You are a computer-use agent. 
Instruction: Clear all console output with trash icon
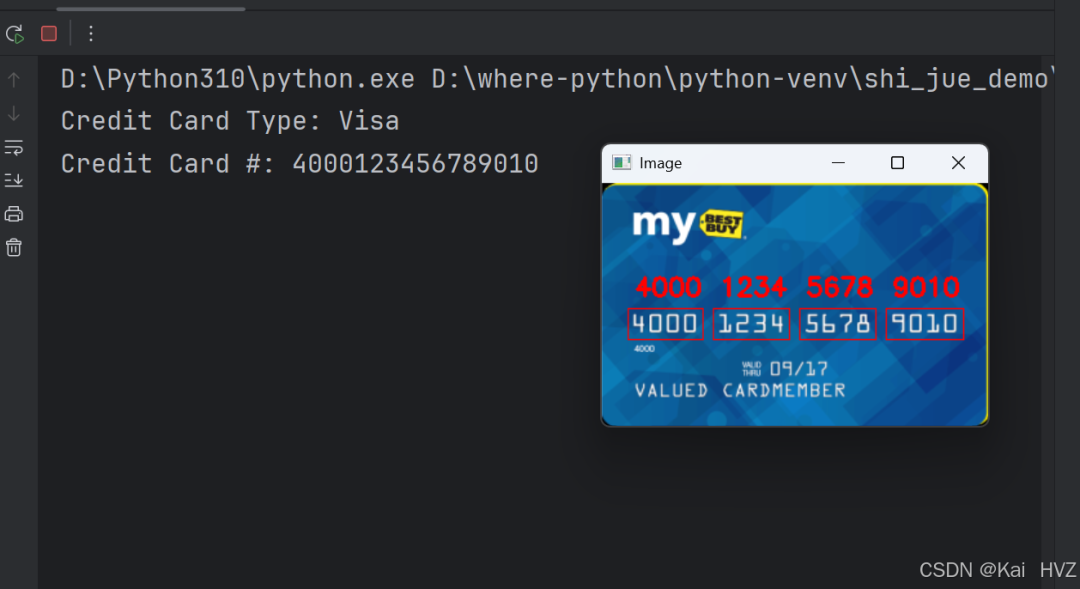pyautogui.click(x=14, y=247)
